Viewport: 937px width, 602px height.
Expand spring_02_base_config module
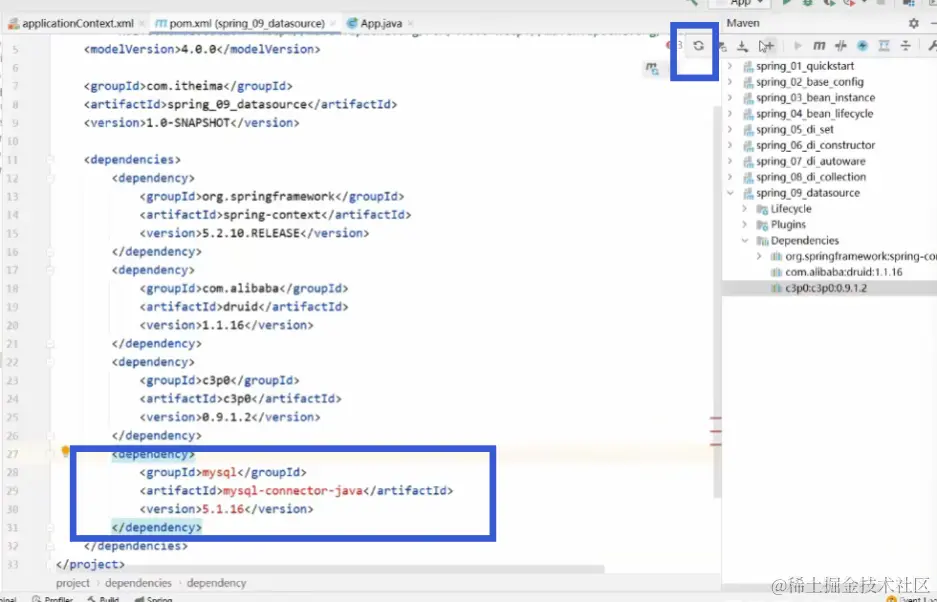(x=730, y=82)
